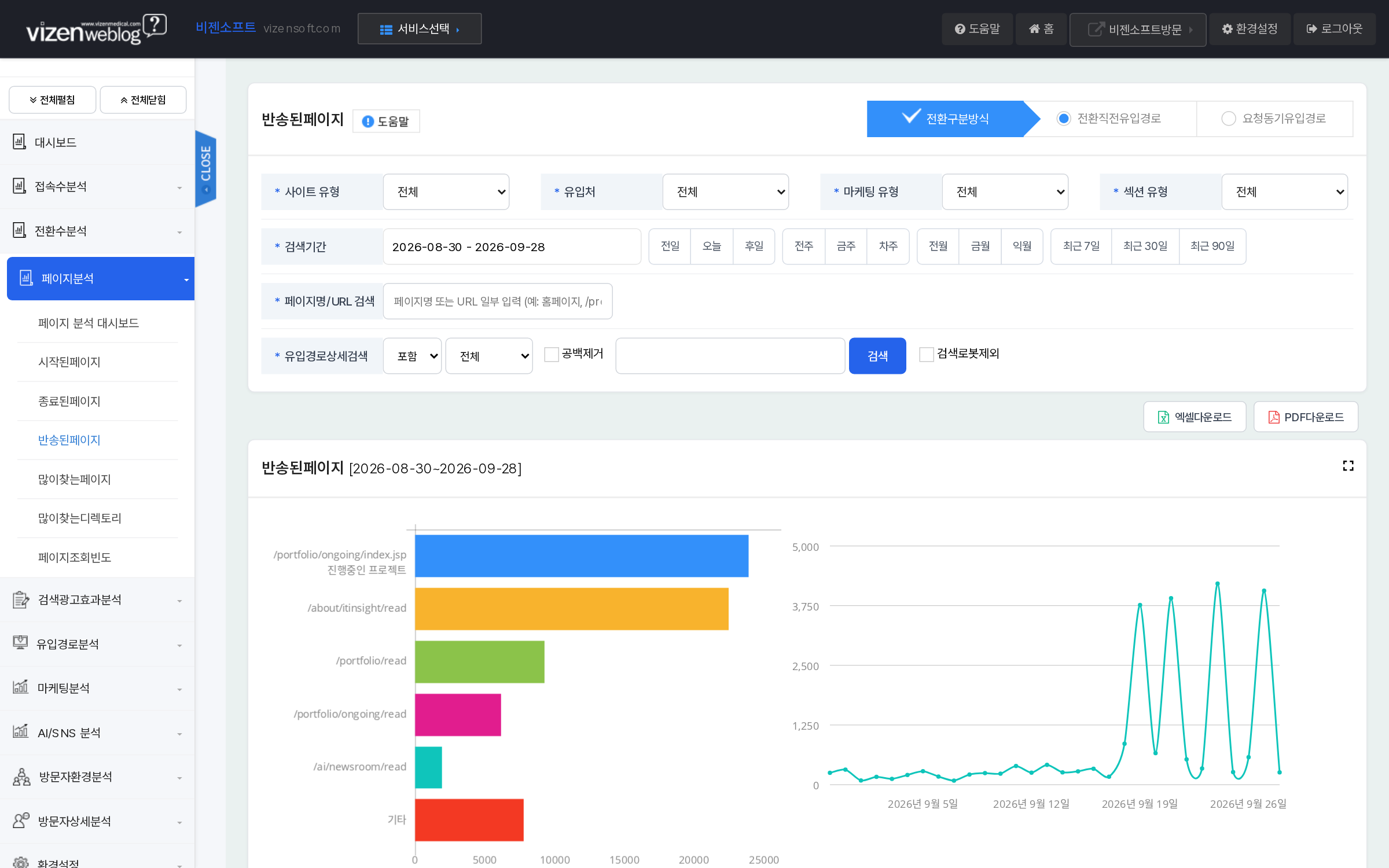Click the 대시보드 sidebar icon
Viewport: 1389px width, 868px height.
tap(19, 142)
